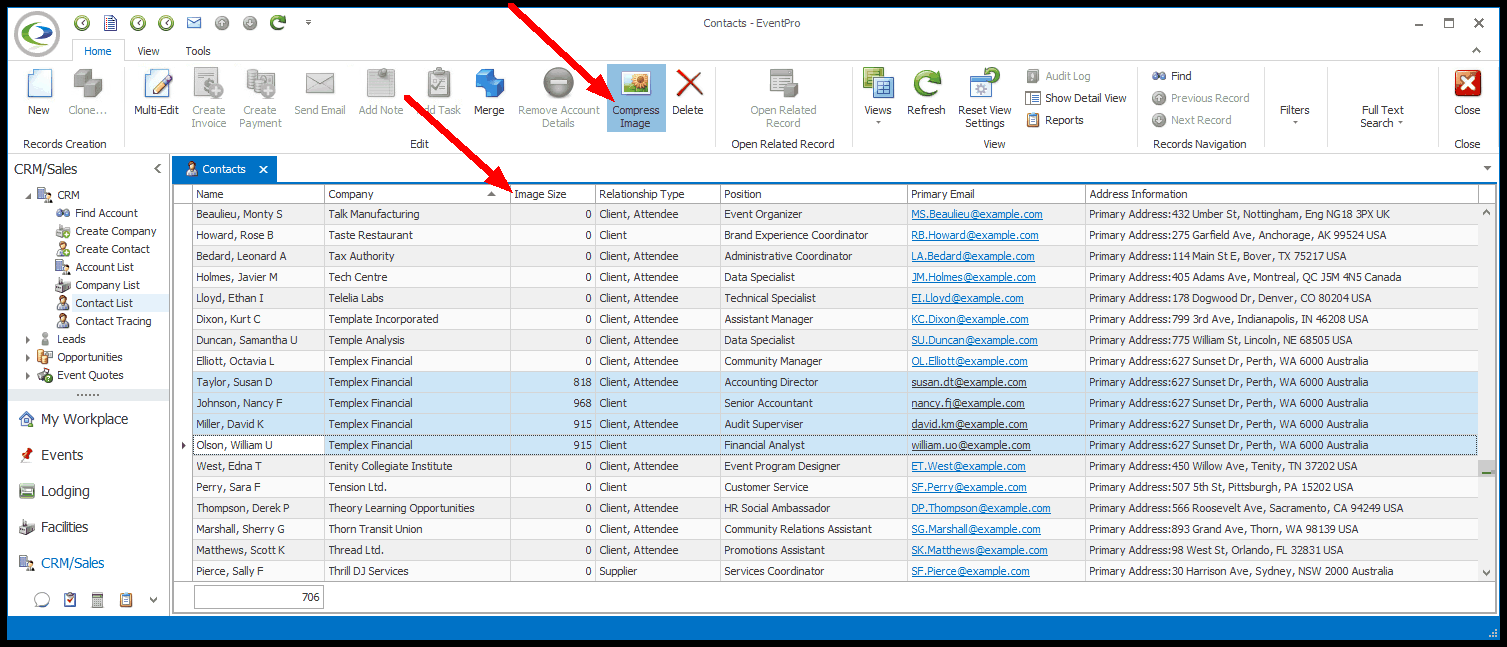Image resolution: width=1507 pixels, height=647 pixels.
Task: Click the green refresh arrow in quick access toolbar
Action: click(x=278, y=22)
